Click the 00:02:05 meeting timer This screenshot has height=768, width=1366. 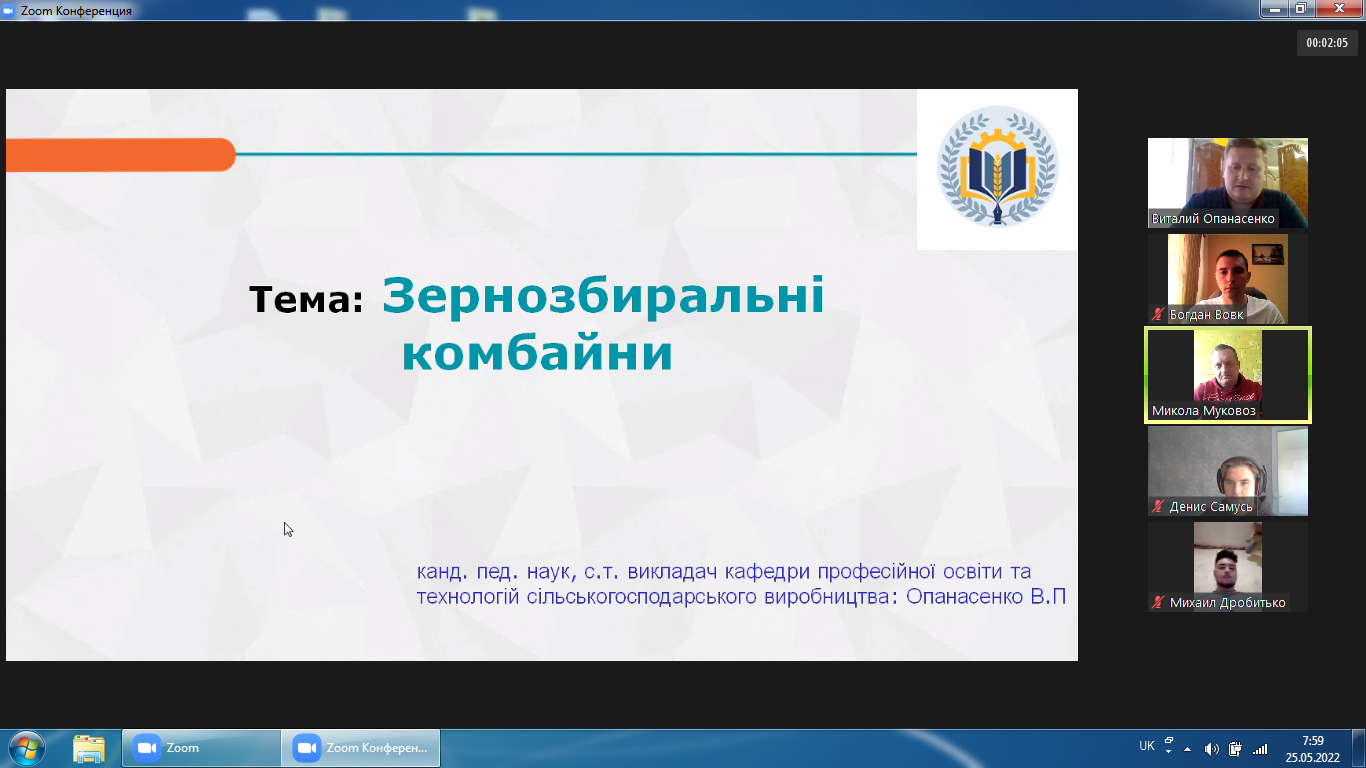pyautogui.click(x=1327, y=42)
